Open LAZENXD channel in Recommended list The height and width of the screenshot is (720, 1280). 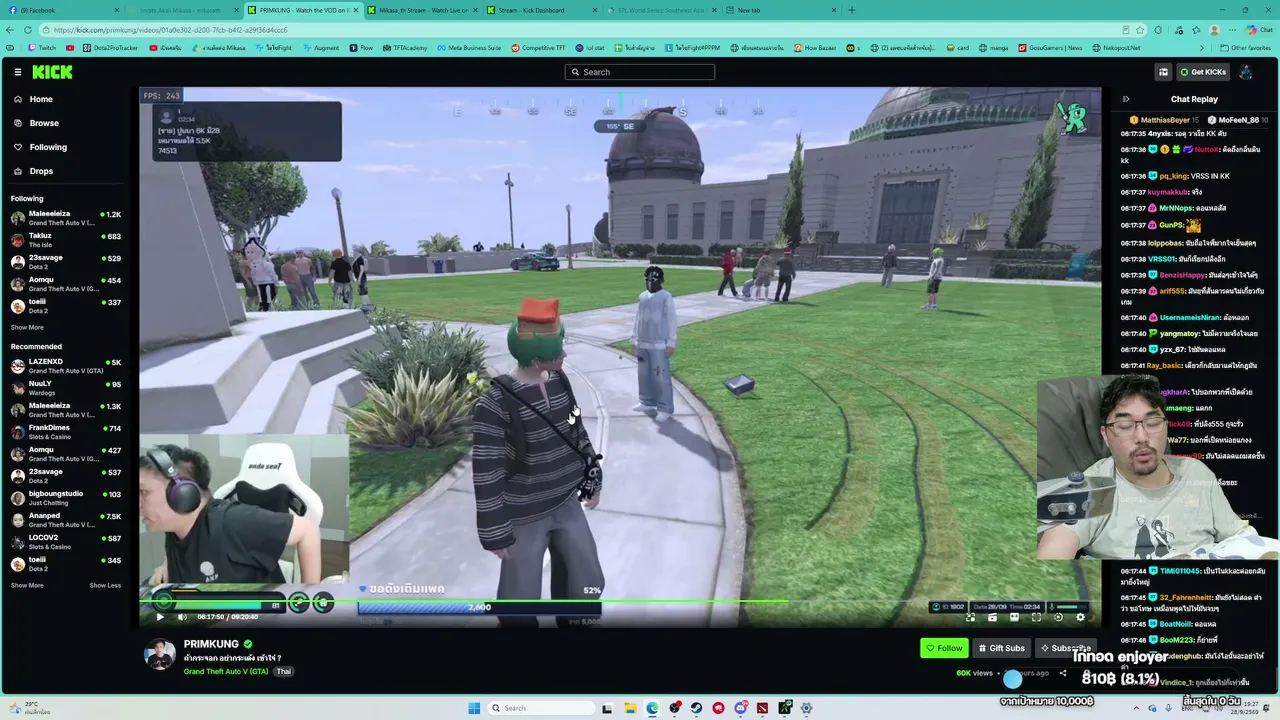coord(65,366)
